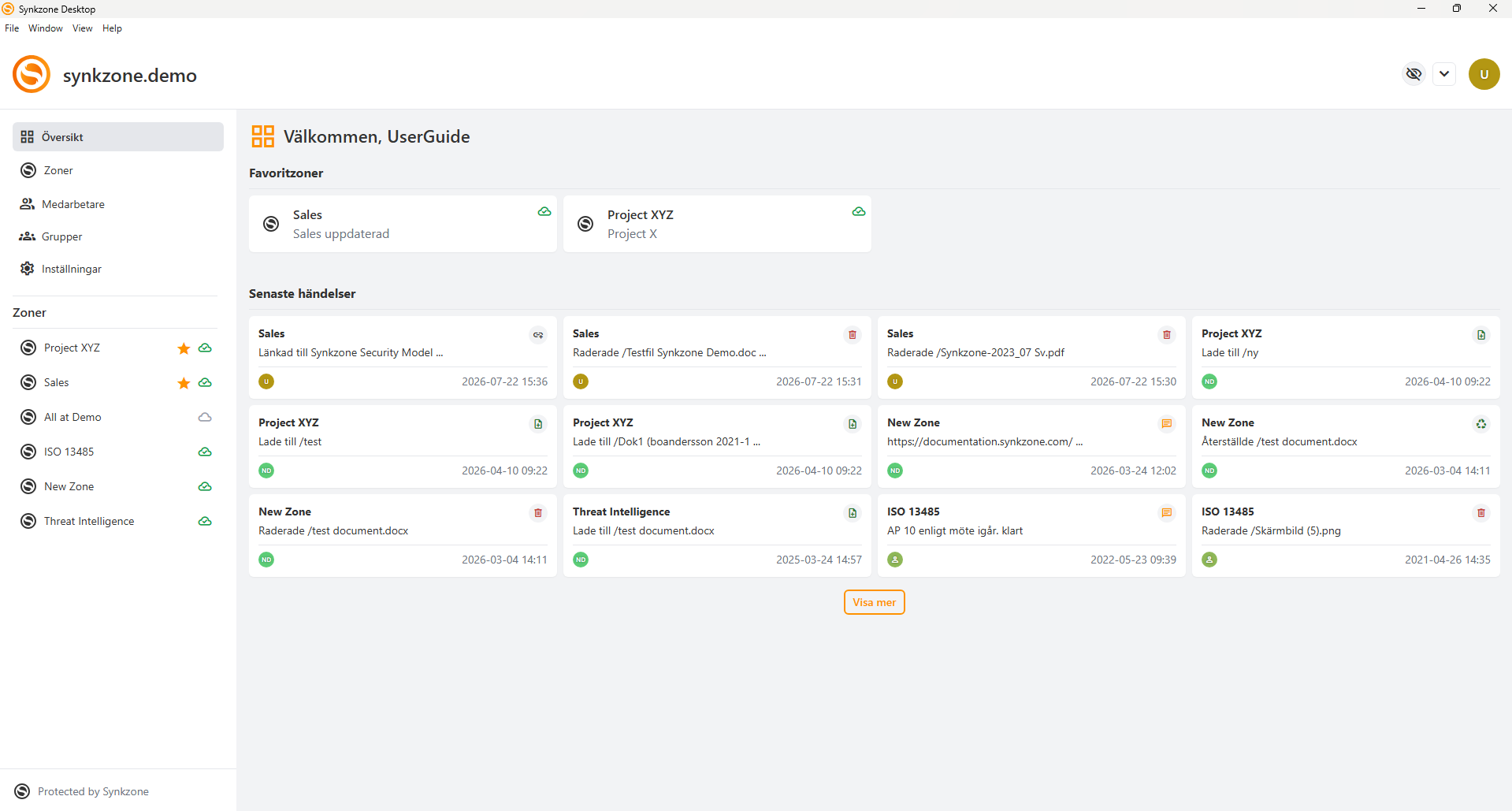The height and width of the screenshot is (811, 1512).
Task: Toggle the crossed-eye visibility icon in header
Action: pos(1414,74)
